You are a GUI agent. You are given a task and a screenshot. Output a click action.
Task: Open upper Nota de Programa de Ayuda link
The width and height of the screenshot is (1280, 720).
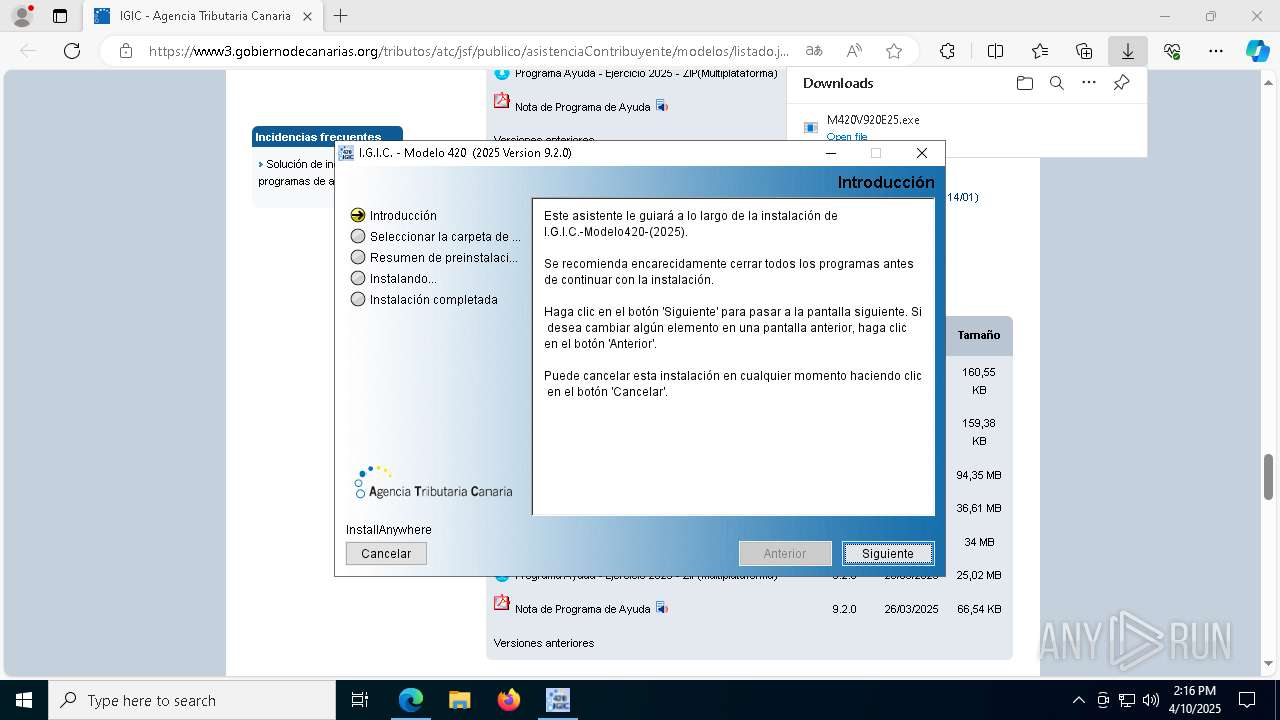tap(582, 106)
